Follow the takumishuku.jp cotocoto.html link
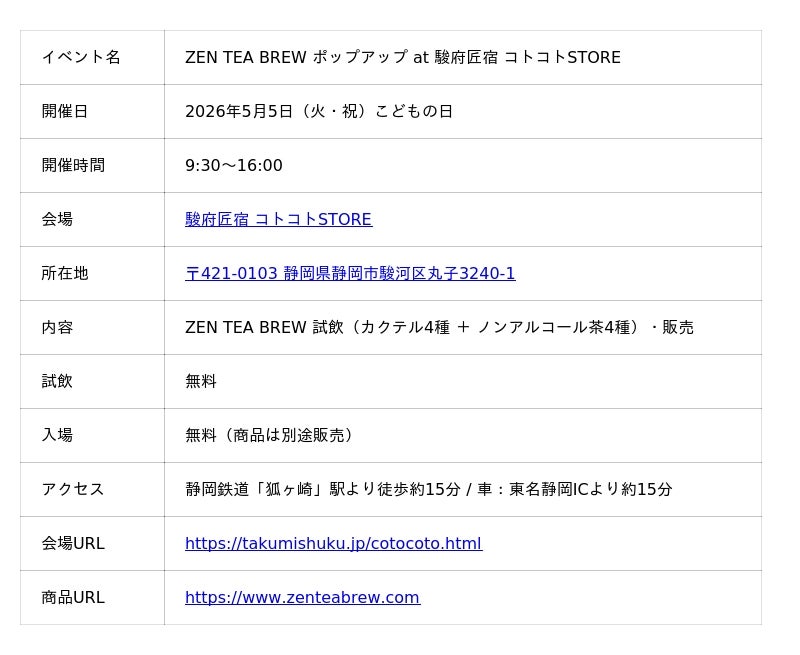The height and width of the screenshot is (655, 800). [334, 543]
